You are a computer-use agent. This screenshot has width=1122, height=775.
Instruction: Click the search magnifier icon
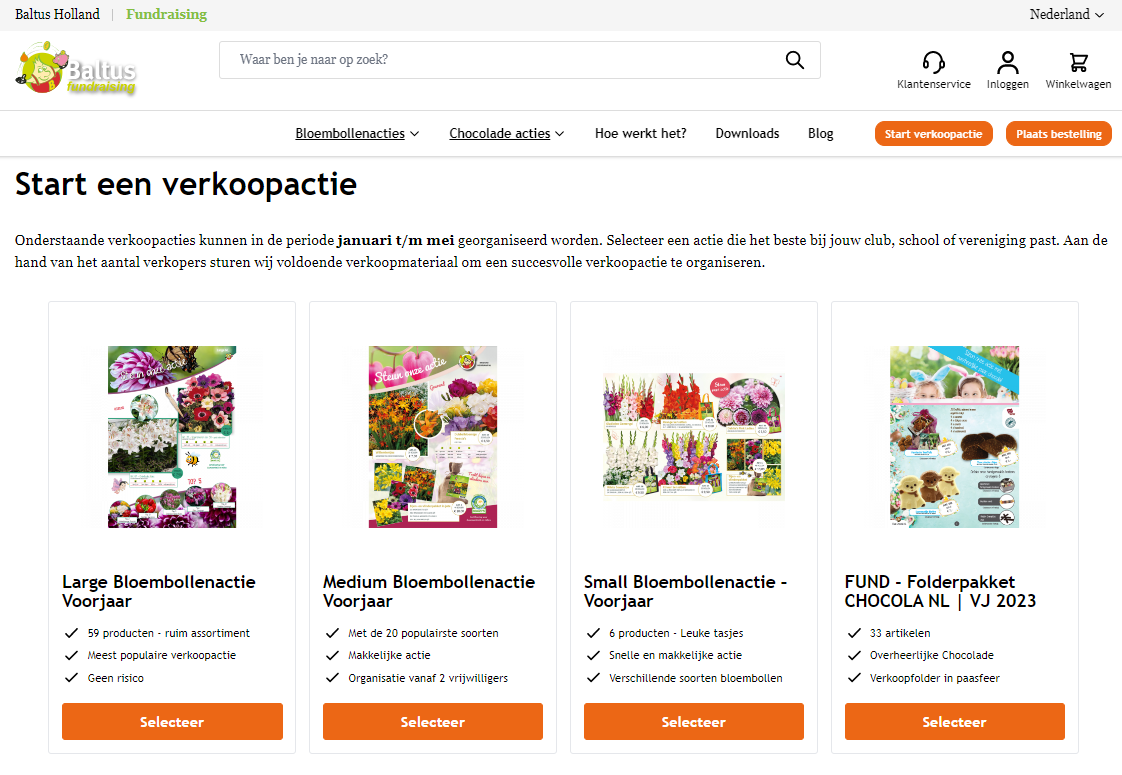pyautogui.click(x=794, y=60)
